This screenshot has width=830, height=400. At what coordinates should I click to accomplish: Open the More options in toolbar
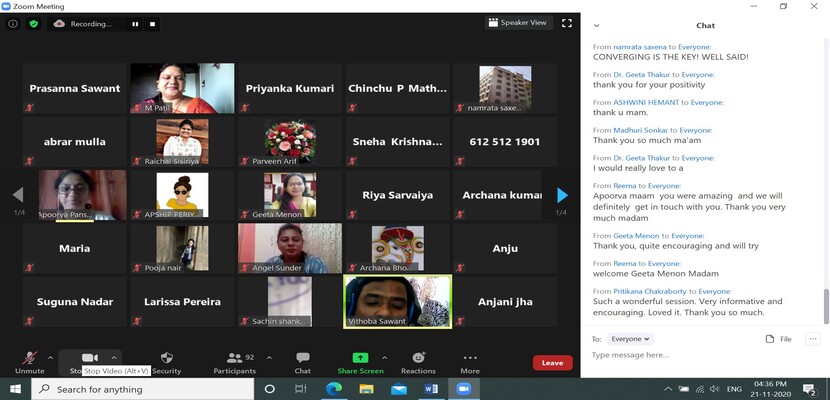(470, 359)
